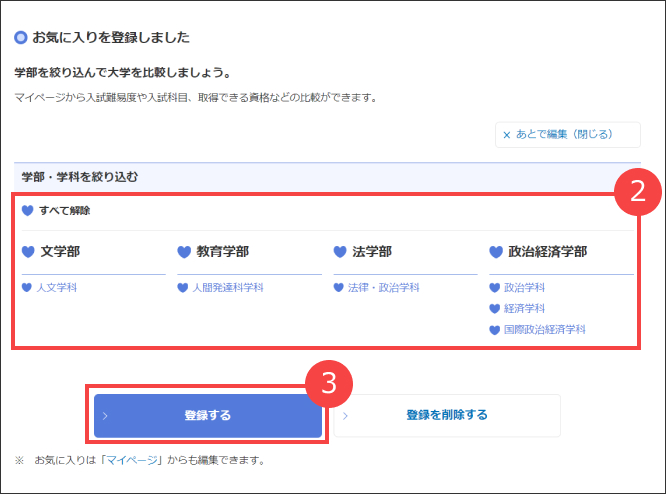This screenshot has height=494, width=666.
Task: Click the X icon in あとで編集 button
Action: tap(506, 134)
